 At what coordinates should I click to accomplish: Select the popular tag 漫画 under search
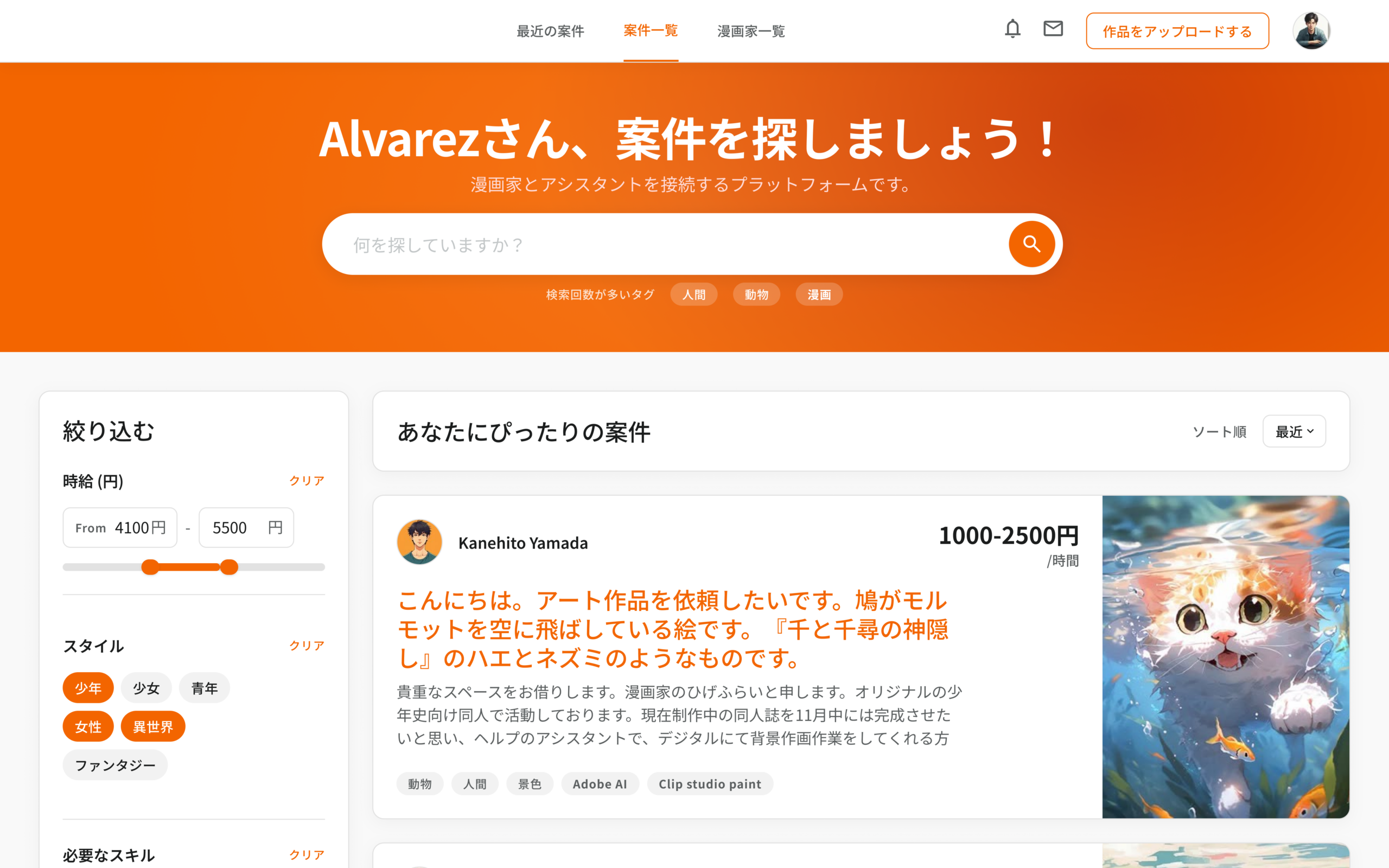tap(818, 295)
